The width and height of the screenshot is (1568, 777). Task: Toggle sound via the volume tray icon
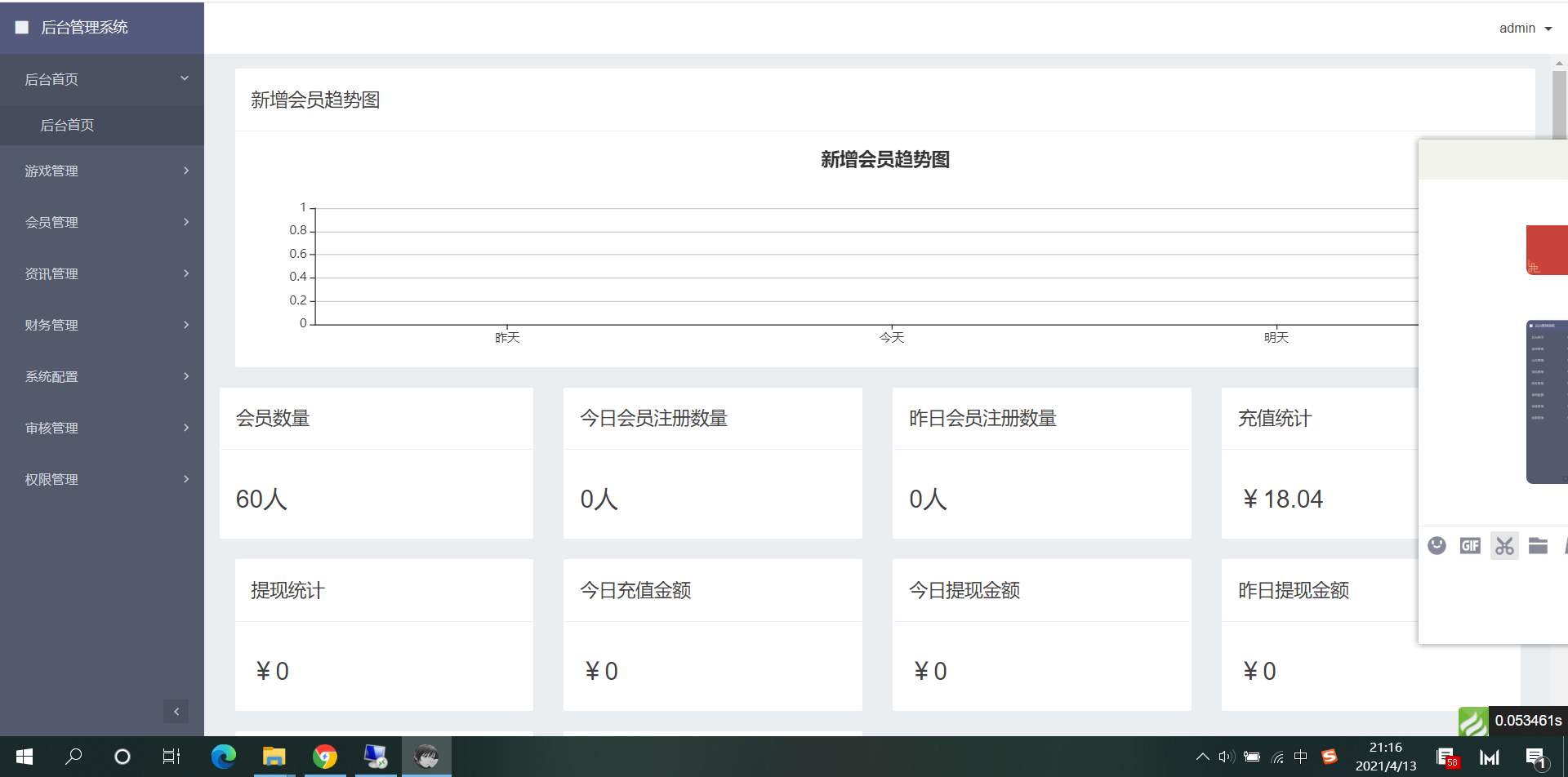pyautogui.click(x=1226, y=757)
